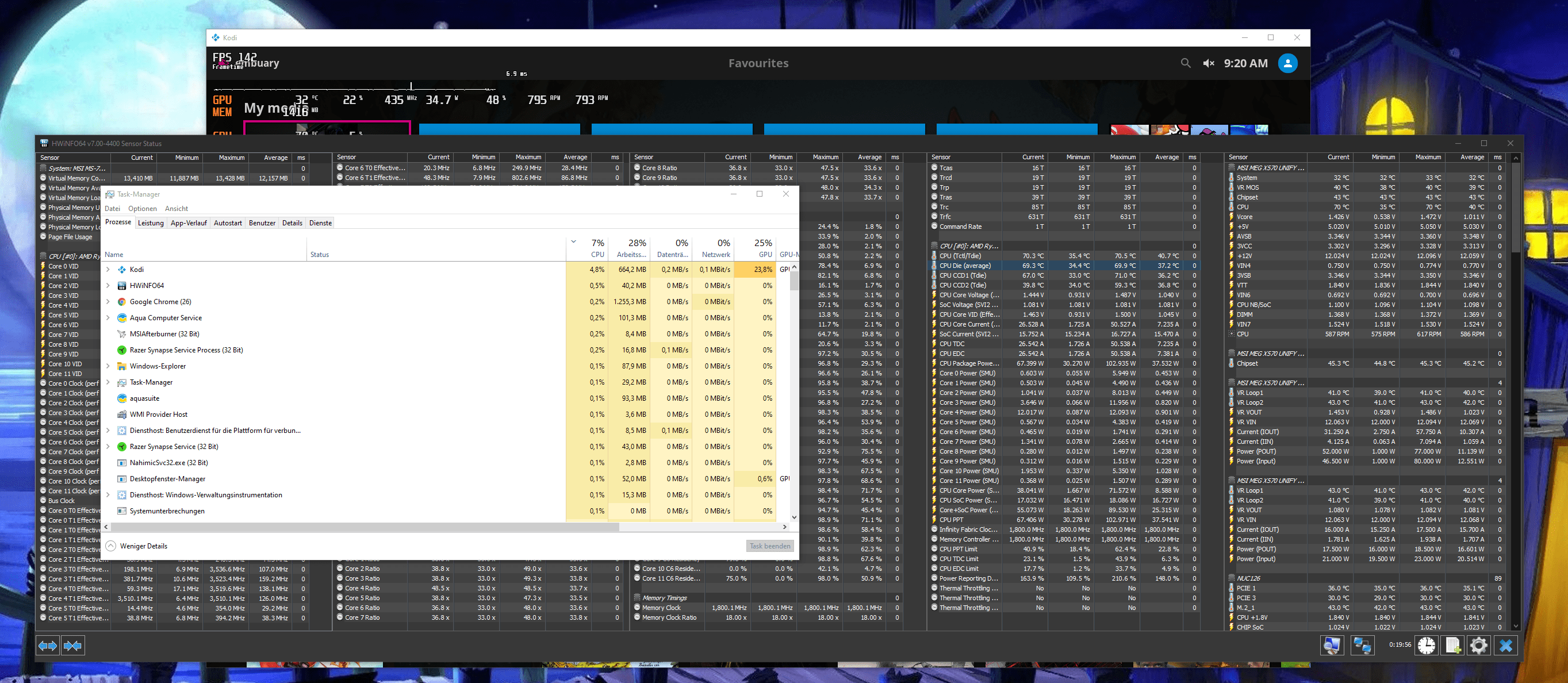Screen dimensions: 1568x683
Task: Sort by Arbeitsspeicher 28% column header
Action: tap(630, 248)
